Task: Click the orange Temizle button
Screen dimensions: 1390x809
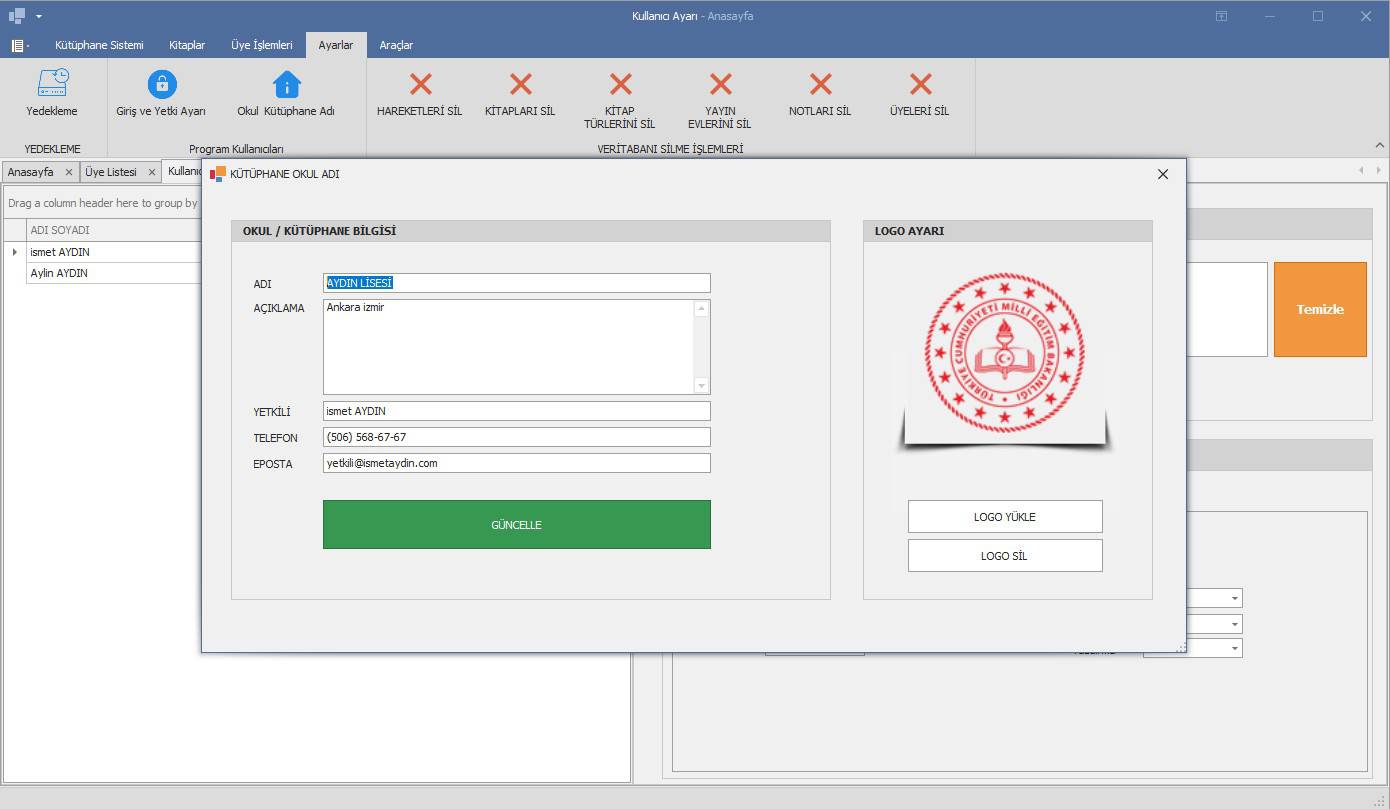Action: pyautogui.click(x=1320, y=309)
